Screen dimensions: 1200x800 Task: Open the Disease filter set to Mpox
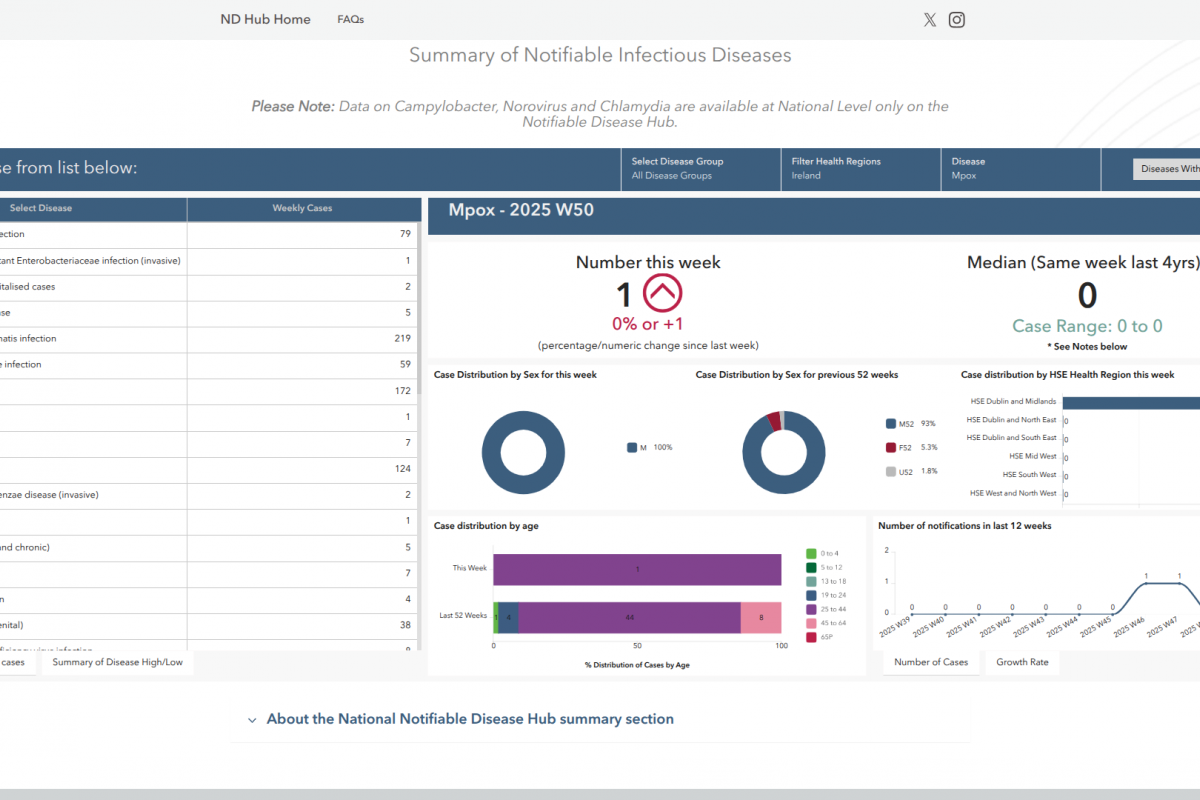pos(1020,168)
